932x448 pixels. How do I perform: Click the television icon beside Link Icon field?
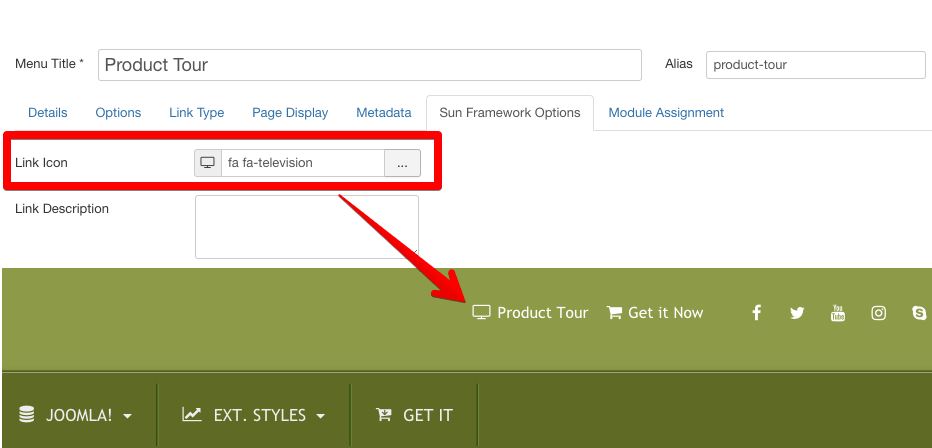click(208, 163)
